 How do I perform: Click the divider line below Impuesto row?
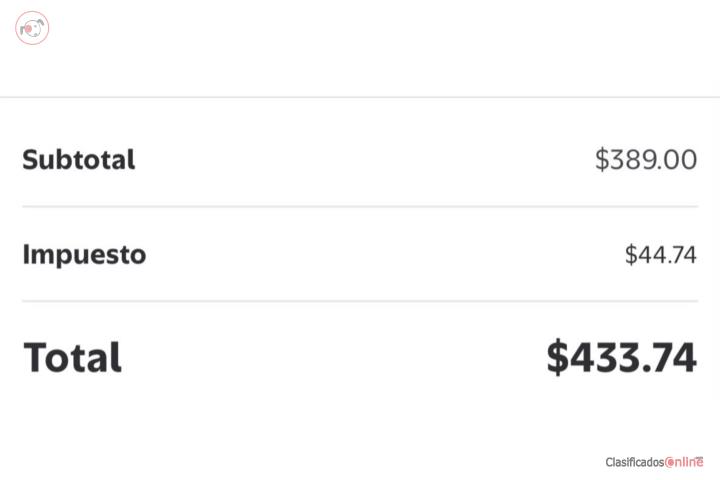pos(360,301)
